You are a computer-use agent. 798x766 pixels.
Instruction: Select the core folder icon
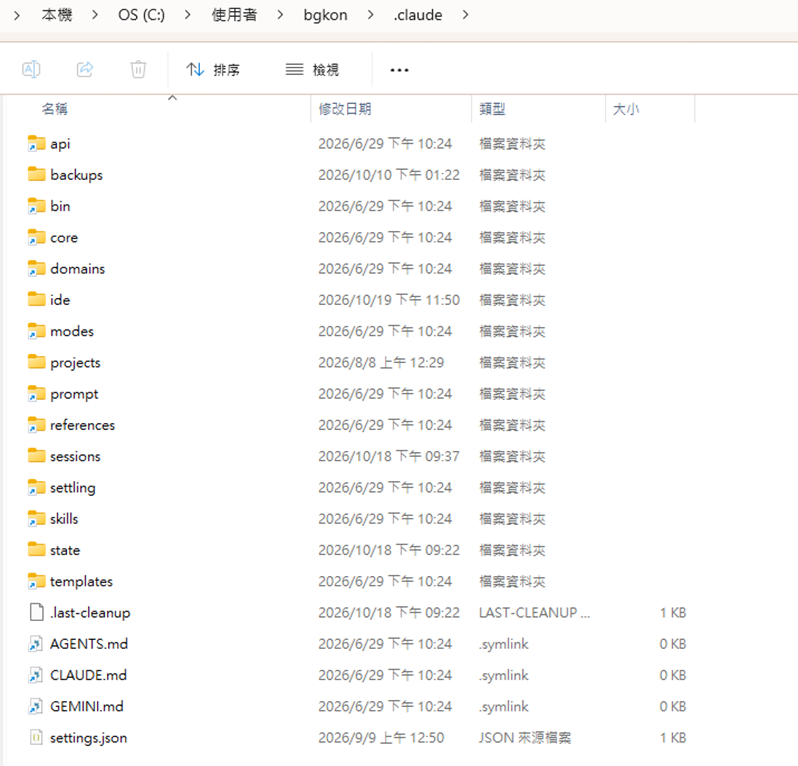pyautogui.click(x=37, y=237)
